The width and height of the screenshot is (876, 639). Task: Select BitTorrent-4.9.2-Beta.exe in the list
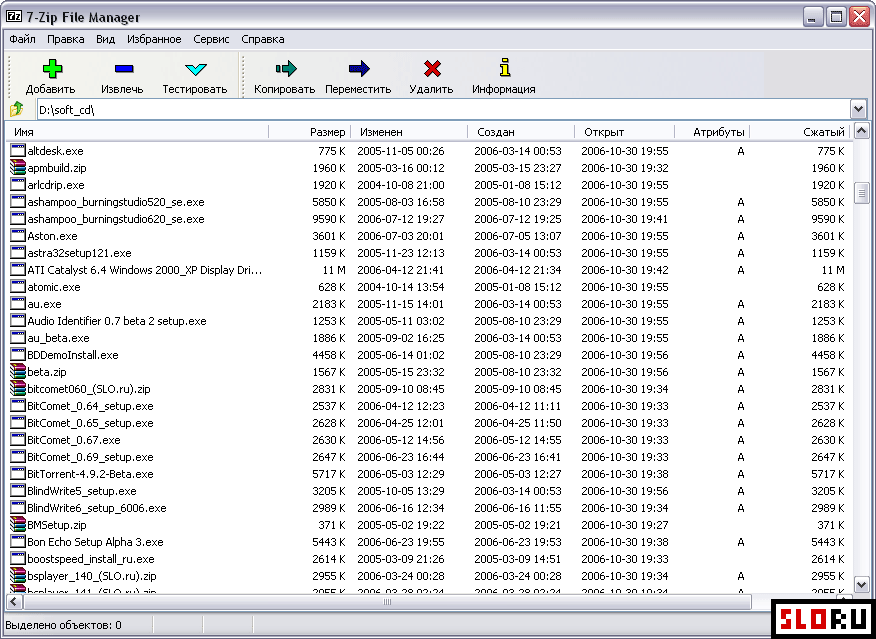(x=90, y=474)
